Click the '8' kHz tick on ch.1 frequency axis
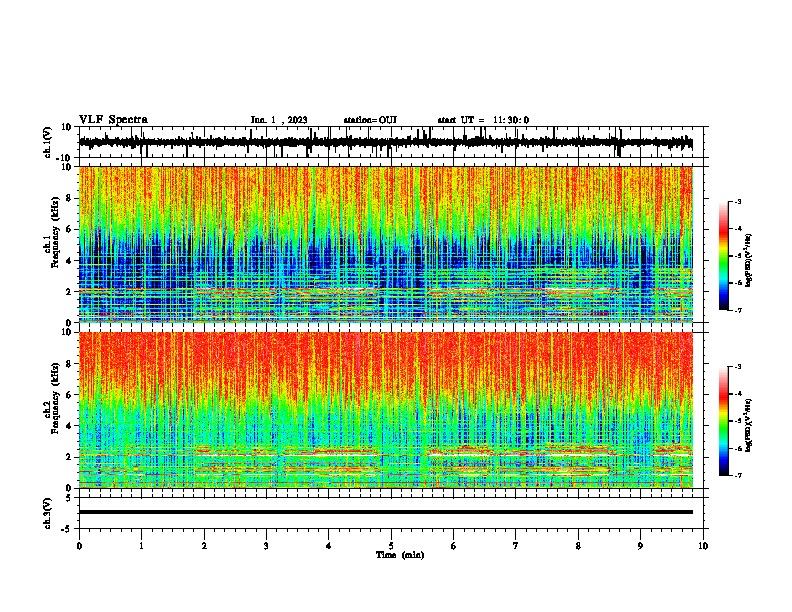The image size is (792, 612). (x=70, y=198)
